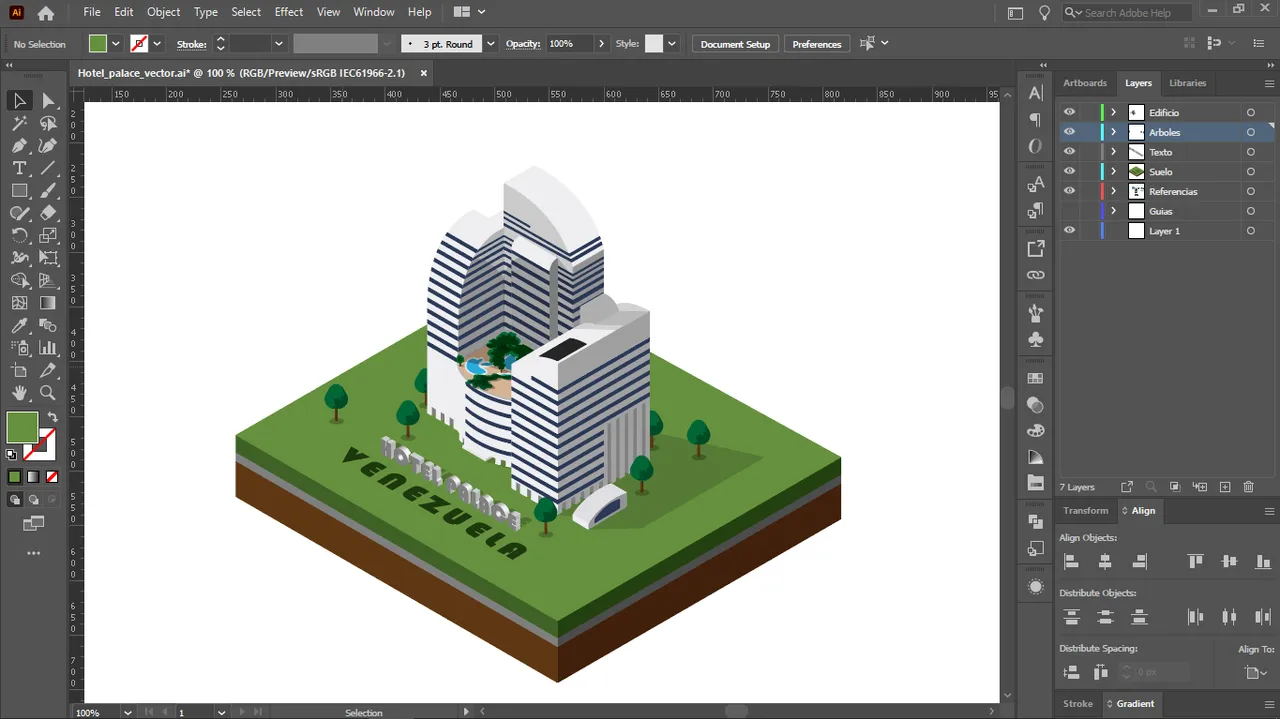Select the Hand tool
Image resolution: width=1280 pixels, height=719 pixels.
[19, 393]
